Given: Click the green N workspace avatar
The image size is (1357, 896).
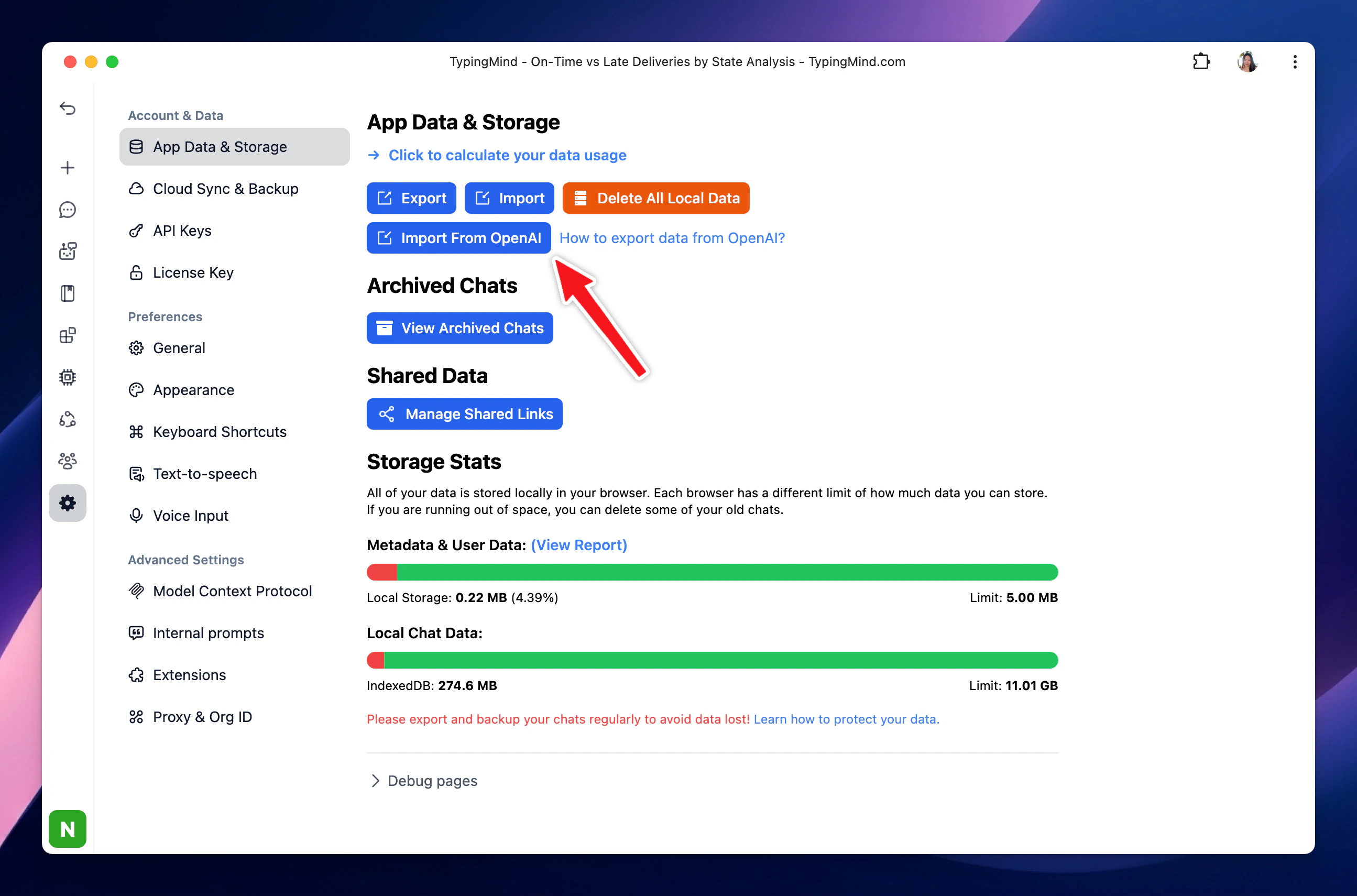Looking at the screenshot, I should [x=68, y=828].
